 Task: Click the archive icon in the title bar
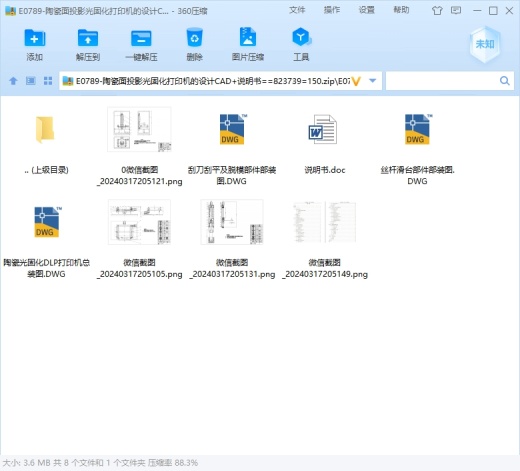11,11
